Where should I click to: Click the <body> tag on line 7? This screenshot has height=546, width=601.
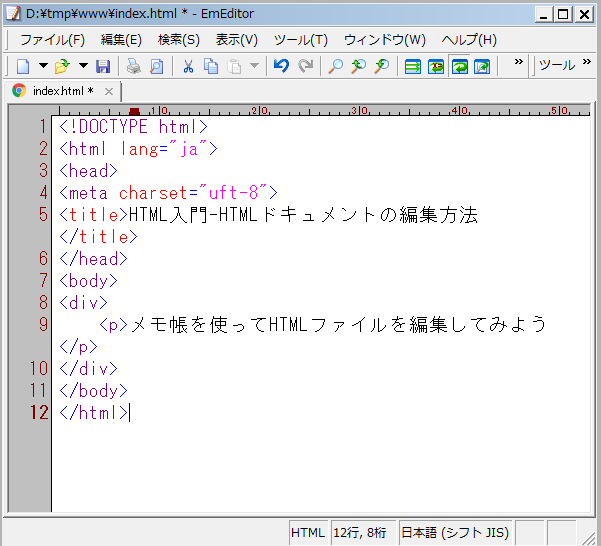click(89, 281)
